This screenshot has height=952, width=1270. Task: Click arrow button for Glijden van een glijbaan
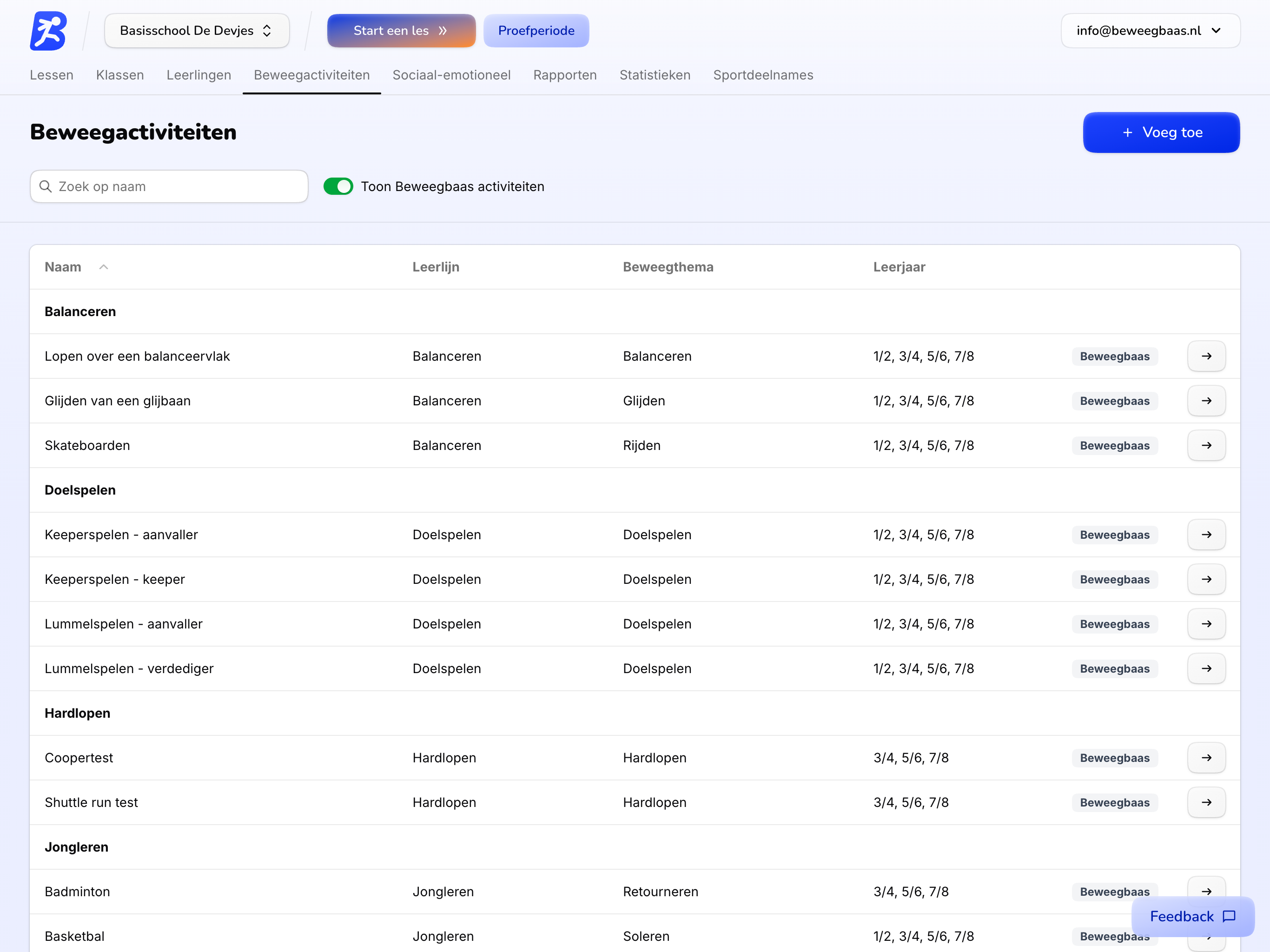click(1206, 401)
